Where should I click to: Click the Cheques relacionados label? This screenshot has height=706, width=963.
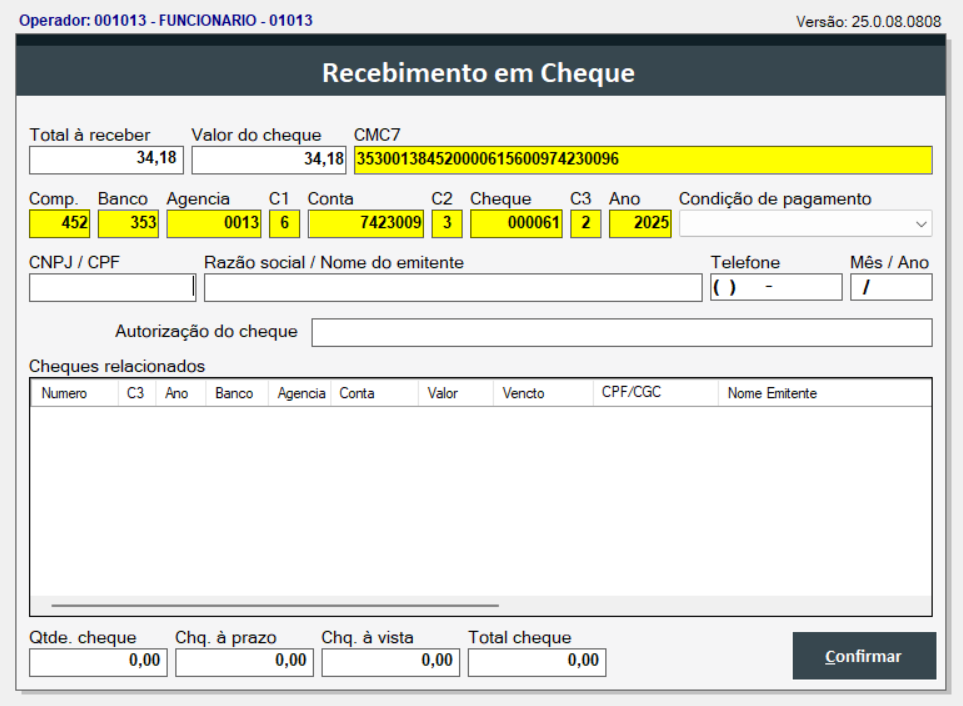117,366
